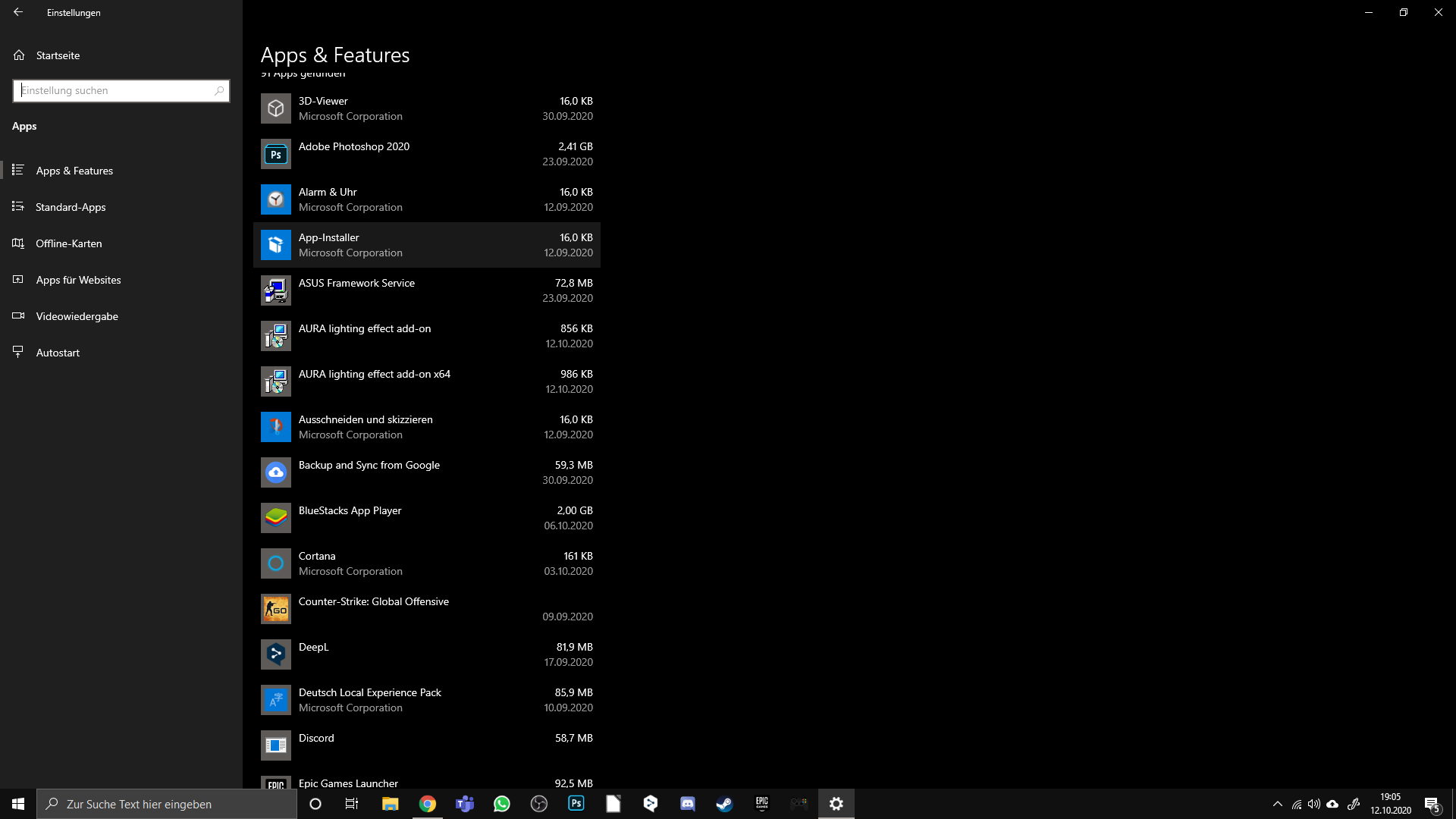Select the DeepL app icon in list
This screenshot has width=1456, height=819.
click(x=275, y=654)
